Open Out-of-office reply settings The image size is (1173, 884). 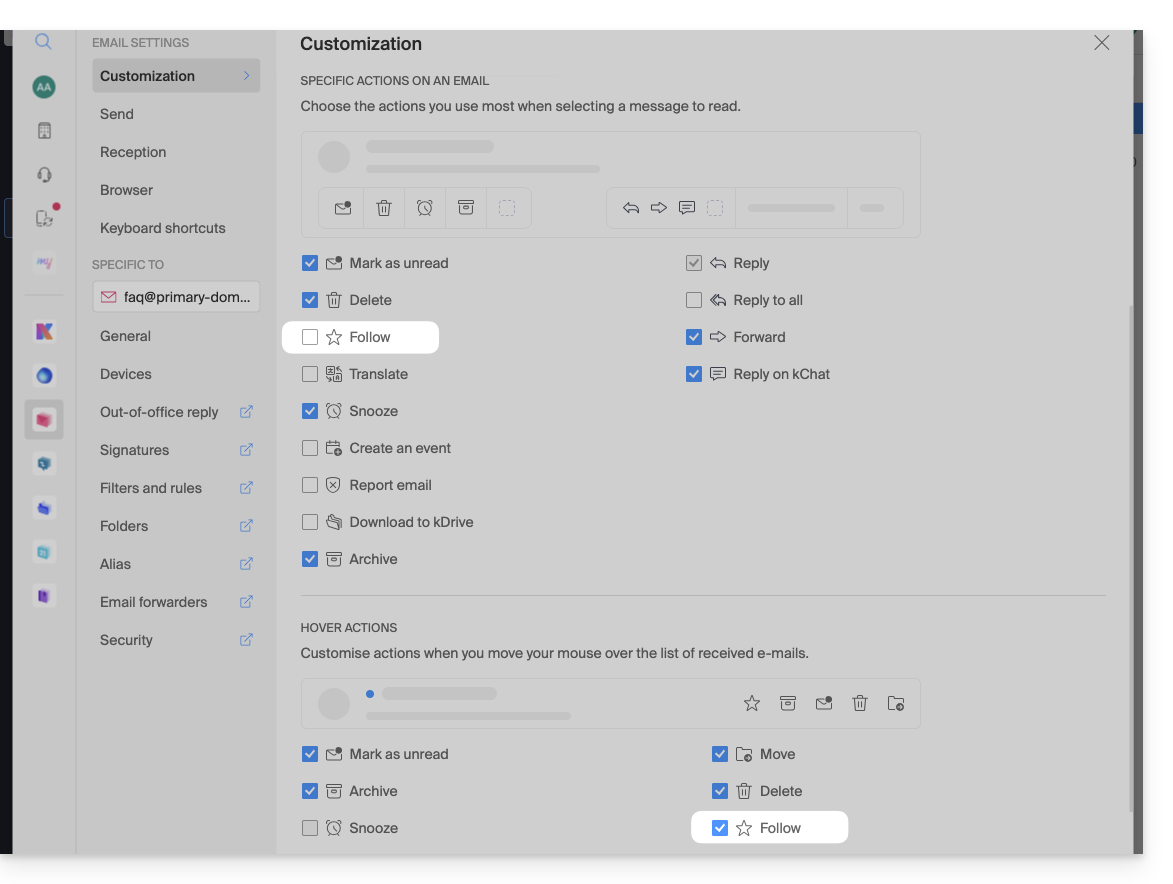pos(159,412)
